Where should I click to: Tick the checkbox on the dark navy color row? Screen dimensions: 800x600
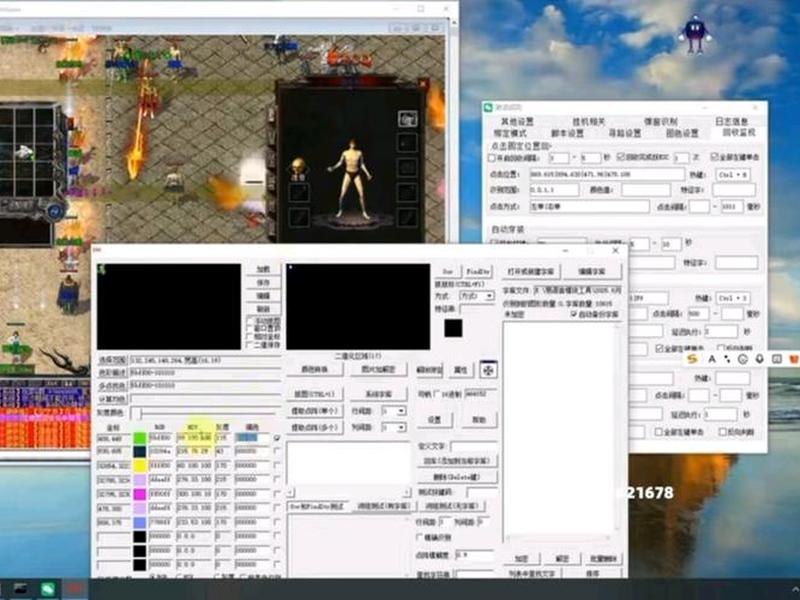pyautogui.click(x=277, y=452)
